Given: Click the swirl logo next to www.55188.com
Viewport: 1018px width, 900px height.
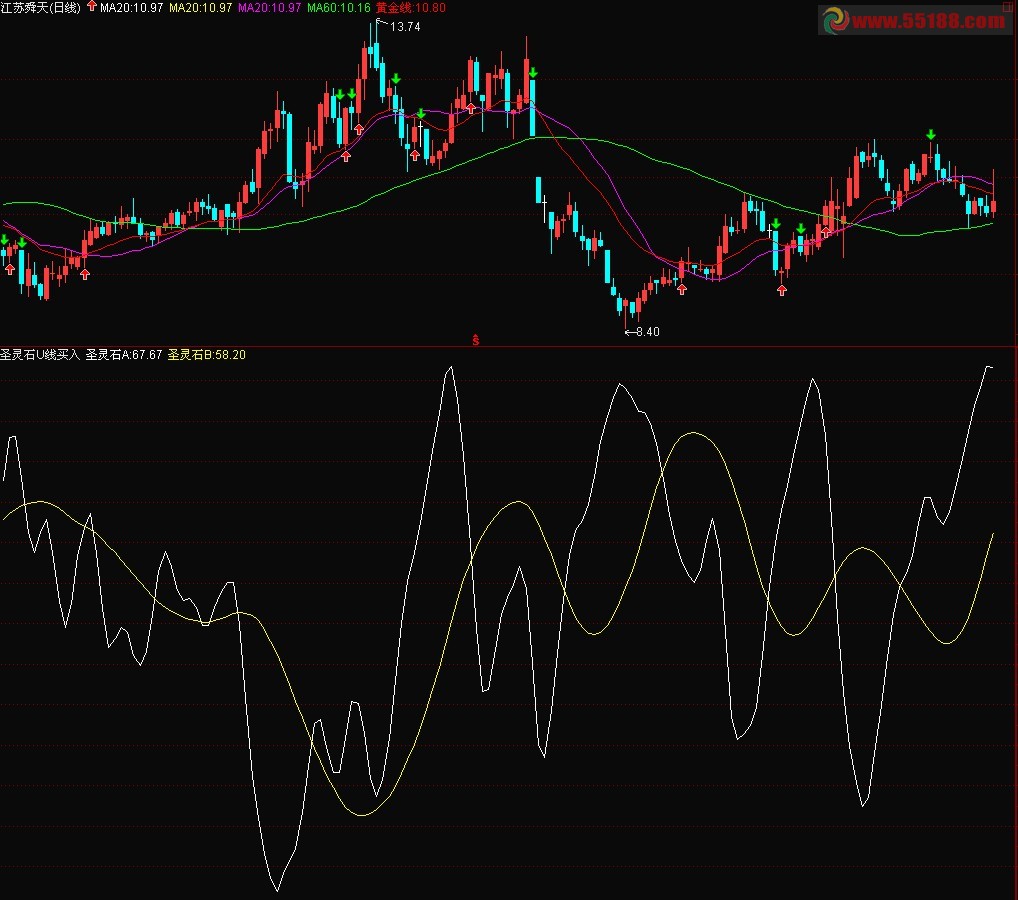Looking at the screenshot, I should [x=836, y=20].
